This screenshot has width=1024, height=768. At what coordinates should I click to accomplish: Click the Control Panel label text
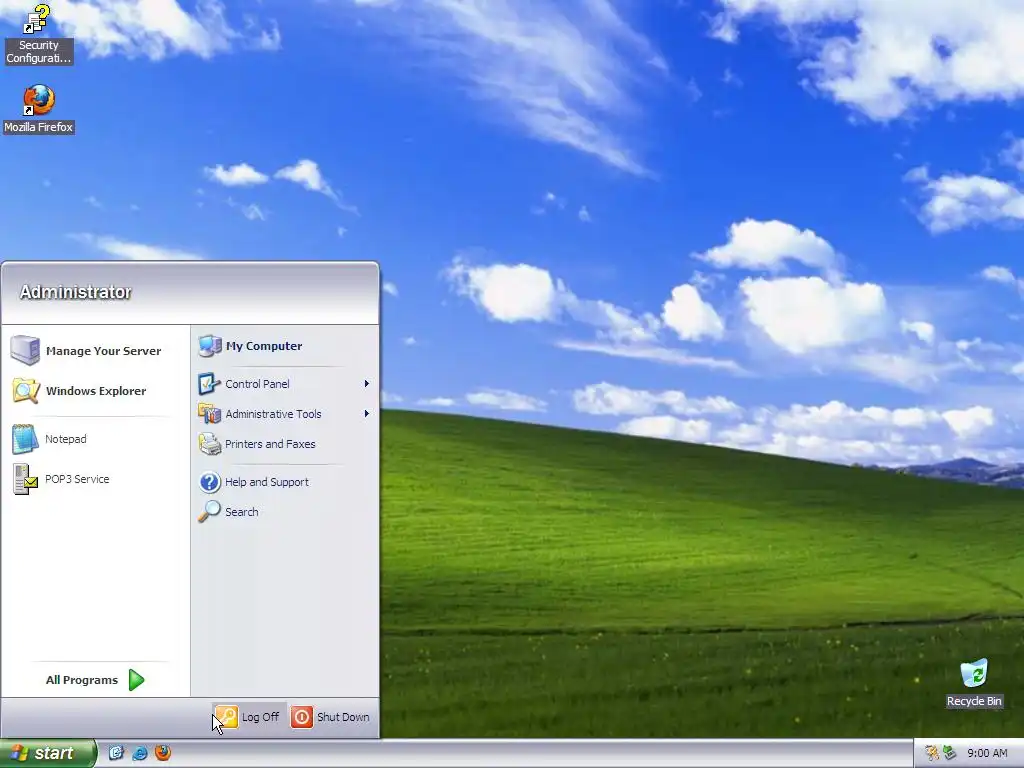[257, 384]
